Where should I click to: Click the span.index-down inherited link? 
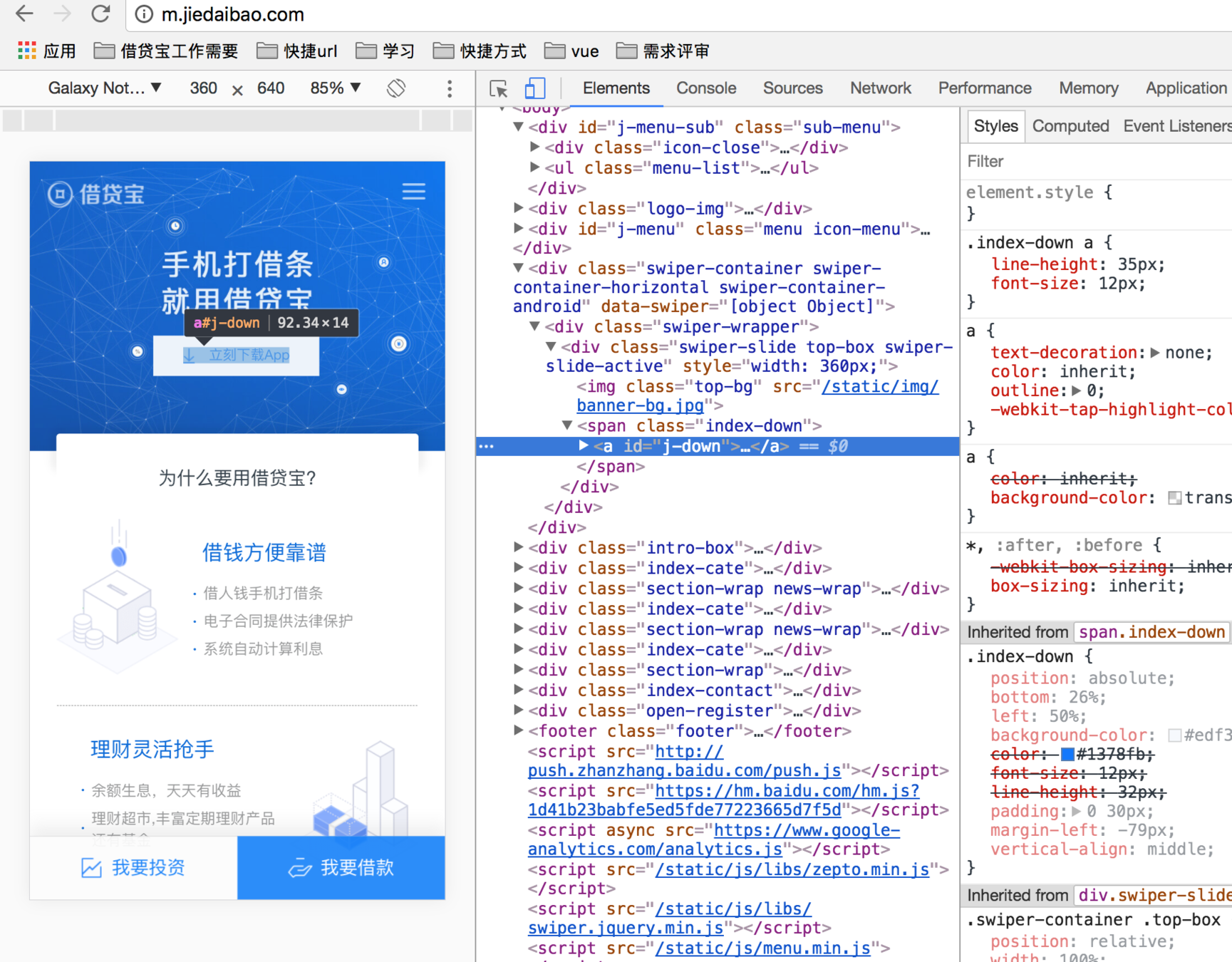tap(1151, 632)
